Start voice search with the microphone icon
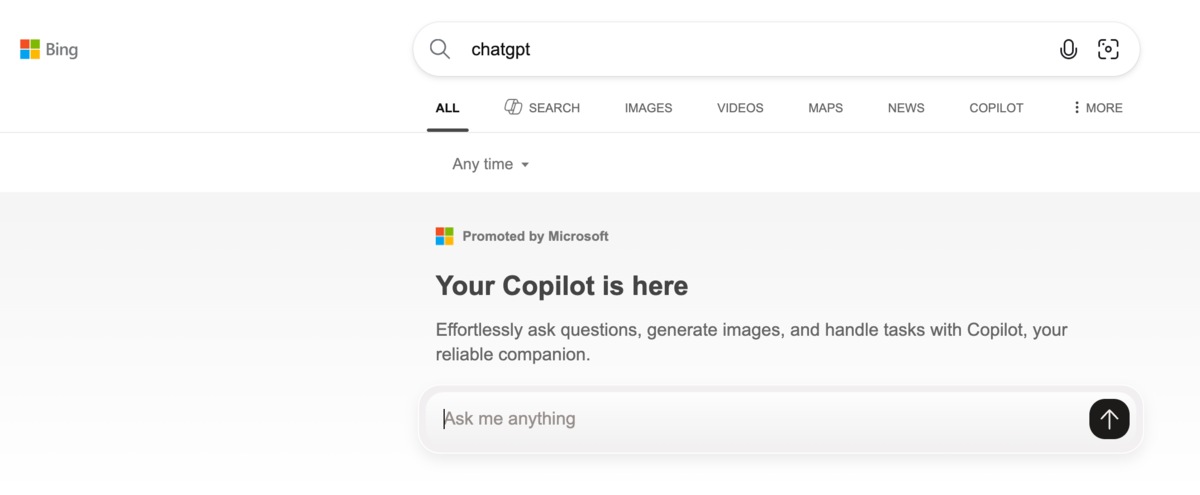 point(1068,49)
